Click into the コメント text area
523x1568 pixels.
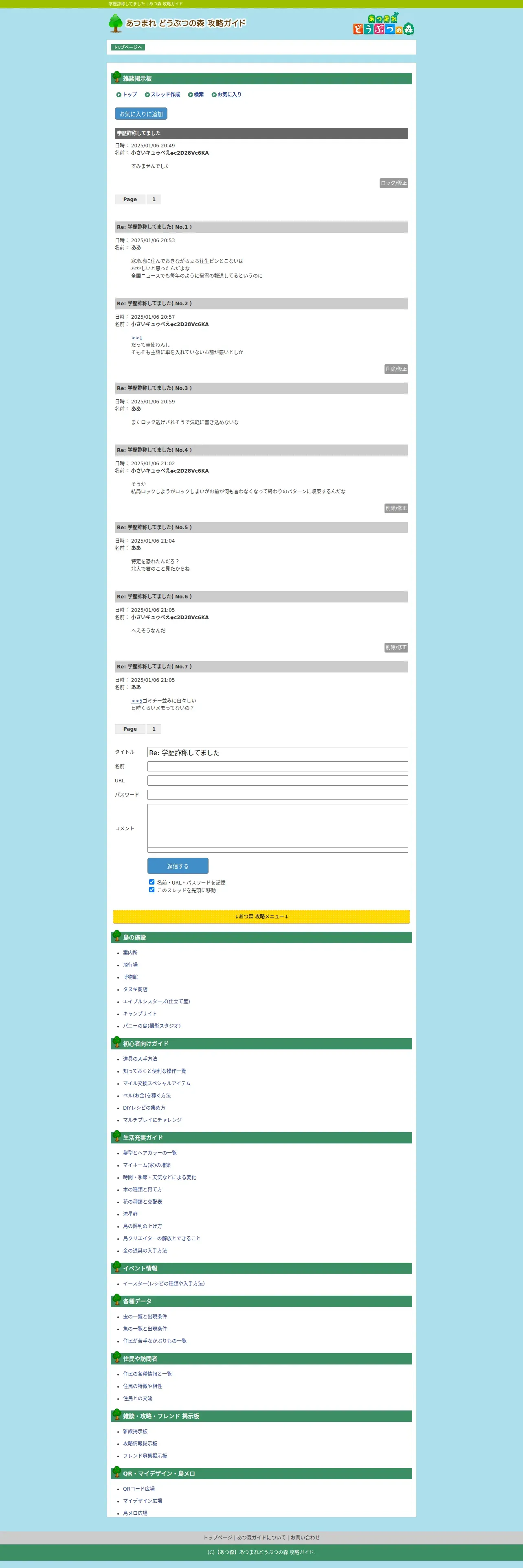pos(278,828)
